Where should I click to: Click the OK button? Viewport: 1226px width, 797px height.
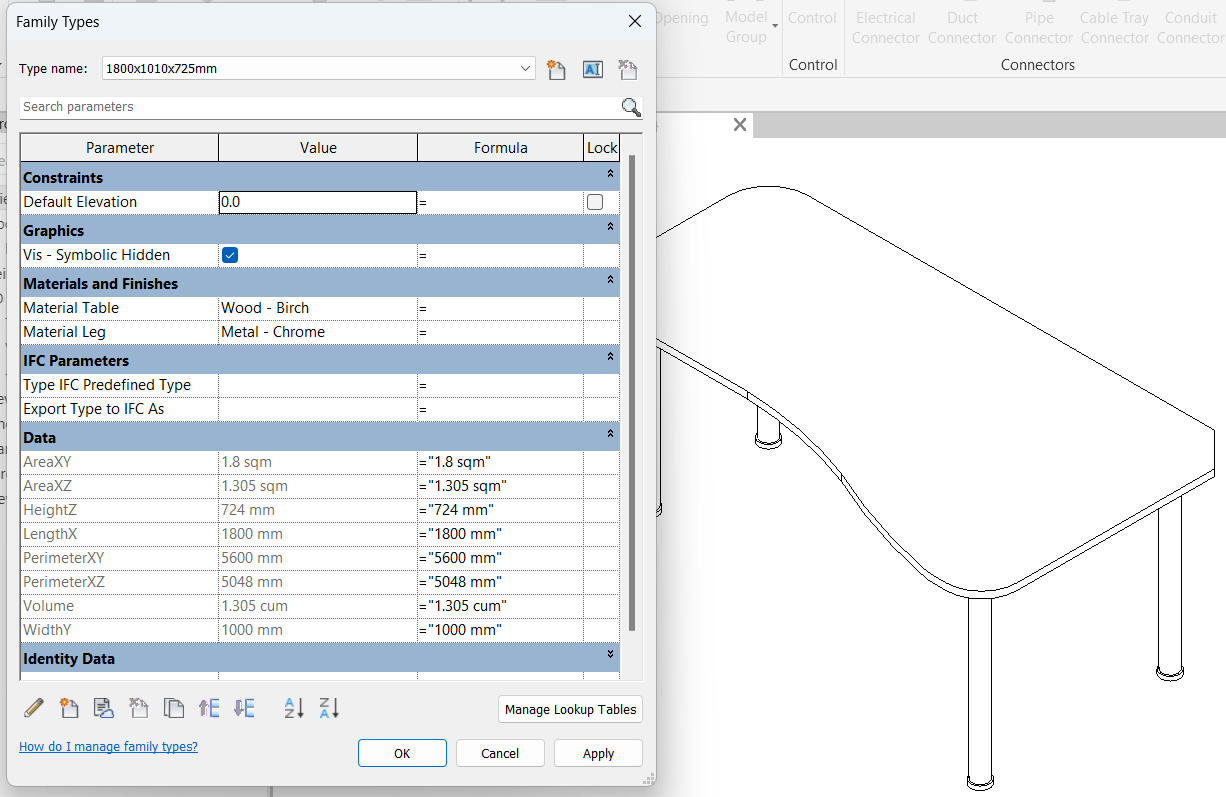point(402,753)
